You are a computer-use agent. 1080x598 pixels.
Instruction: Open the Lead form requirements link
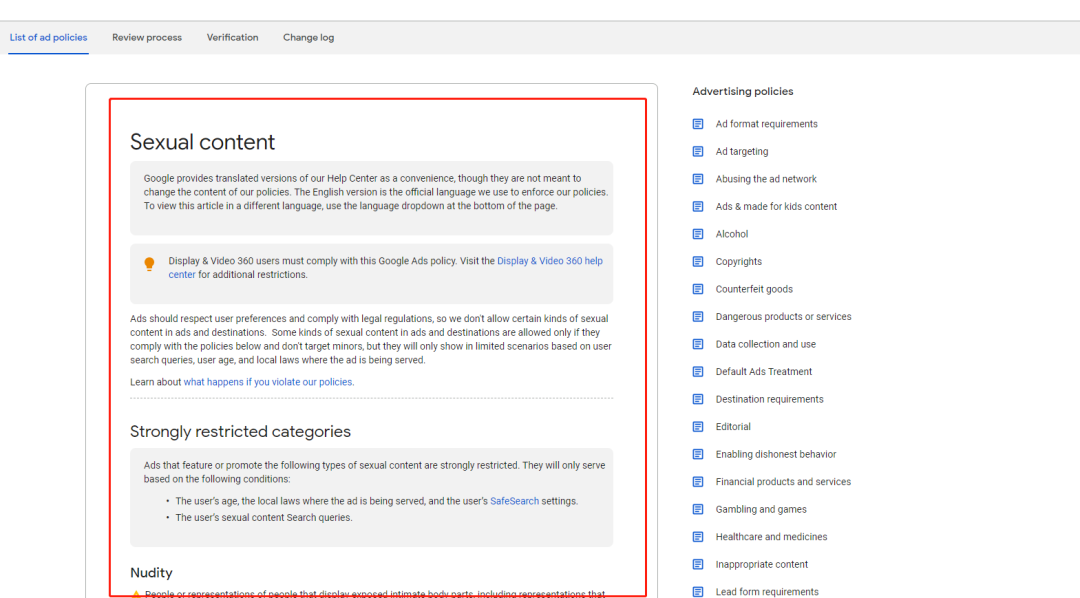click(767, 592)
